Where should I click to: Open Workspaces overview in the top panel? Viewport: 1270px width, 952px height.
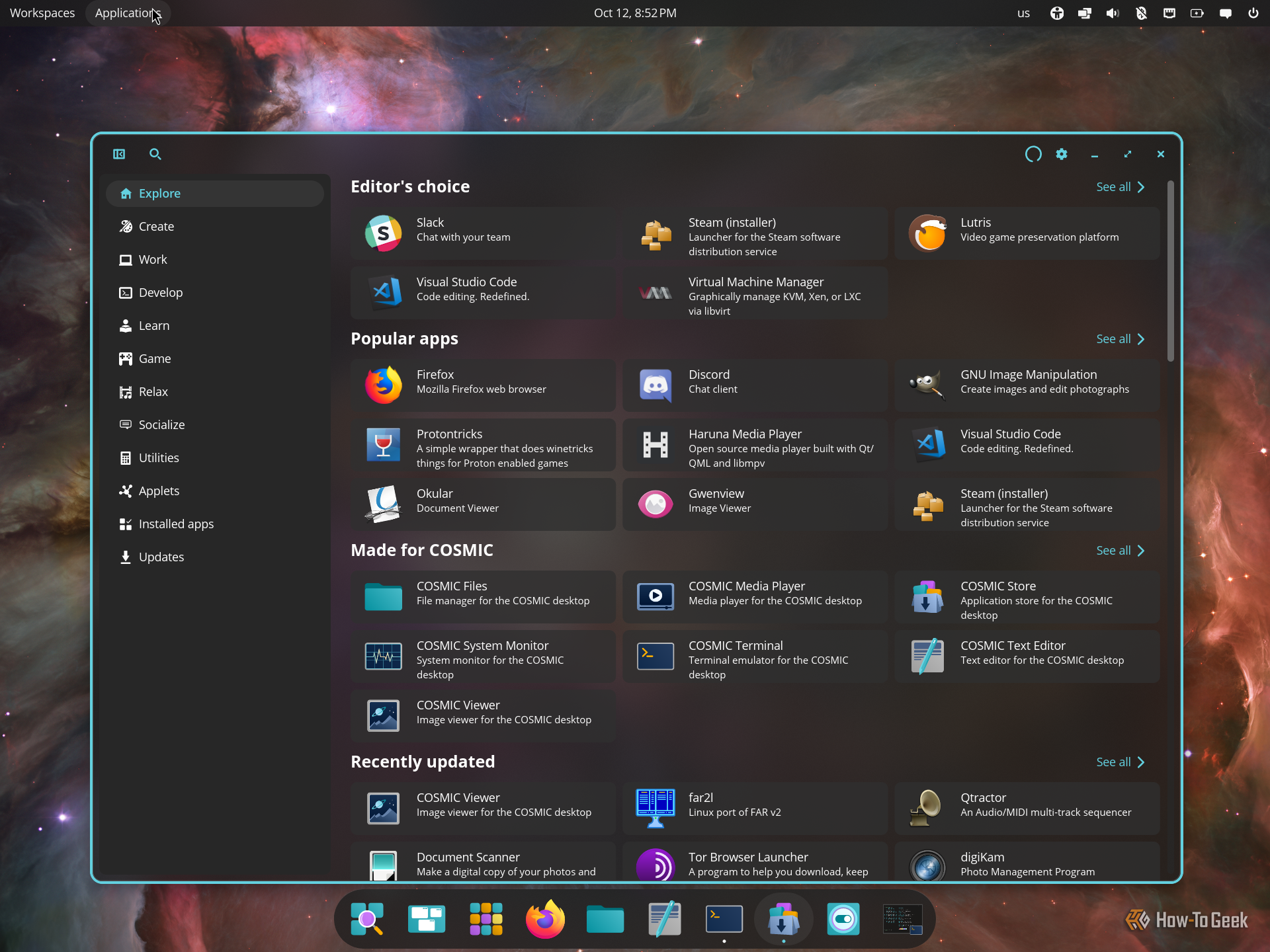[x=42, y=13]
